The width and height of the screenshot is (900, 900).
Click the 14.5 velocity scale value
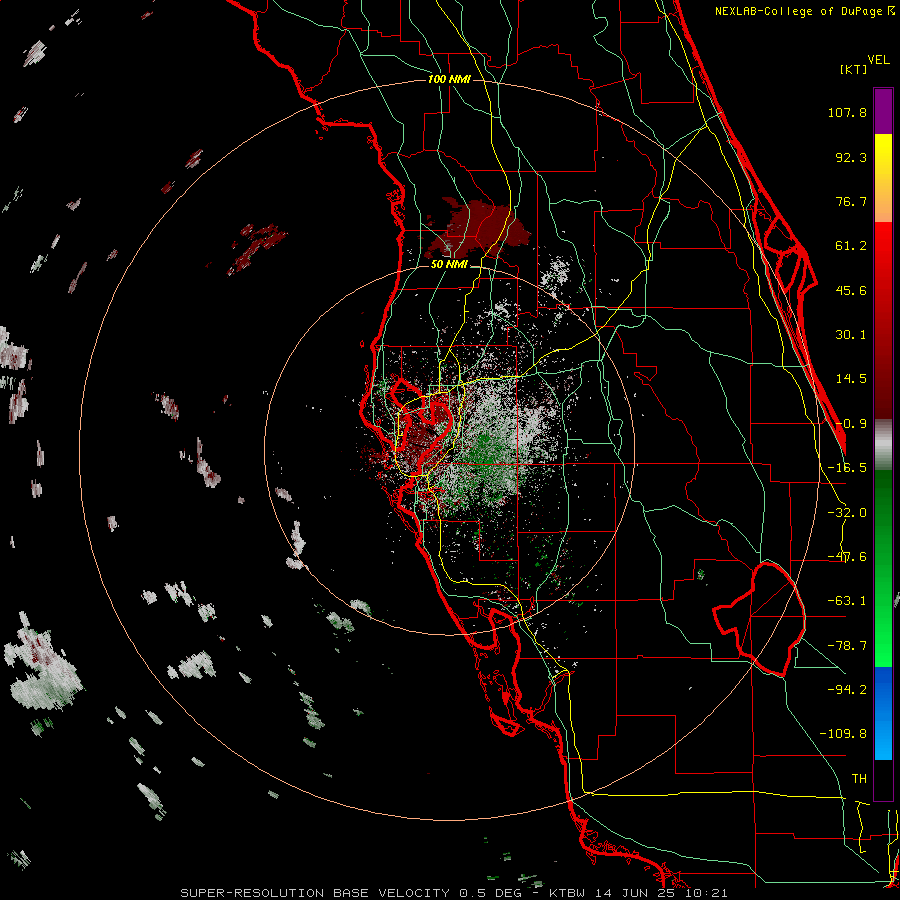(851, 379)
